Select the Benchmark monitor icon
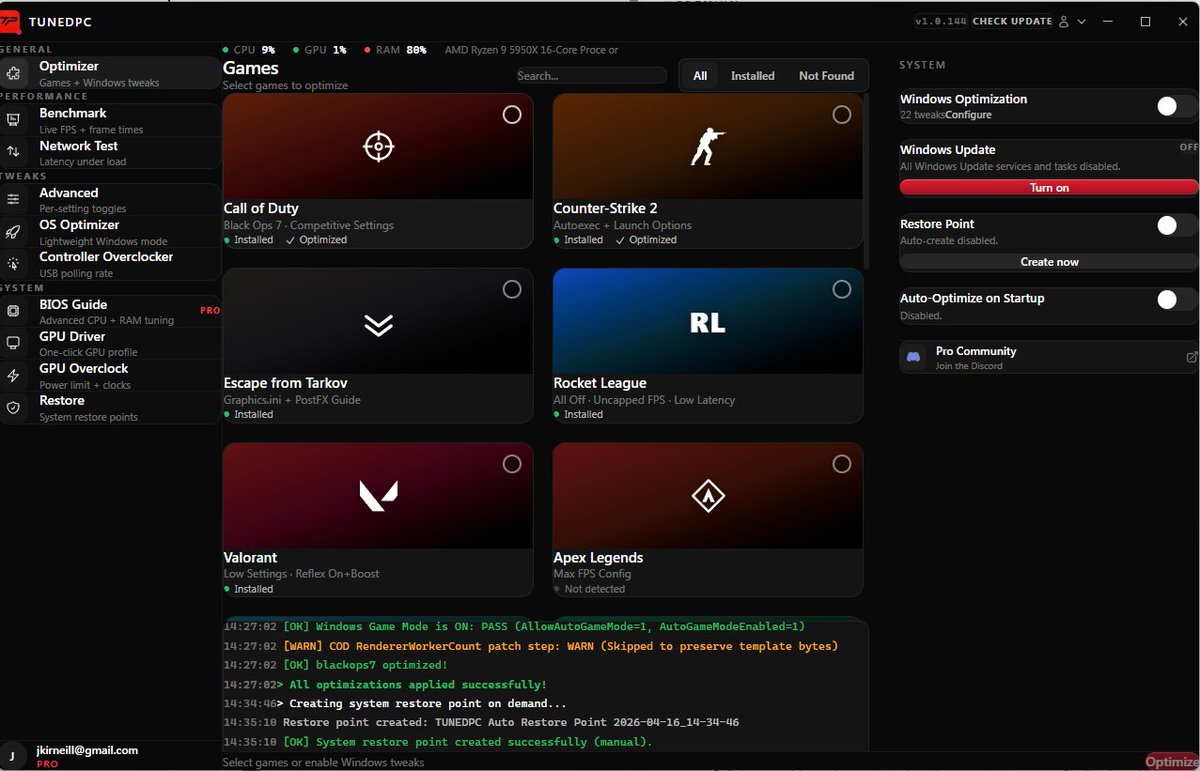The height and width of the screenshot is (771, 1200). coord(13,120)
